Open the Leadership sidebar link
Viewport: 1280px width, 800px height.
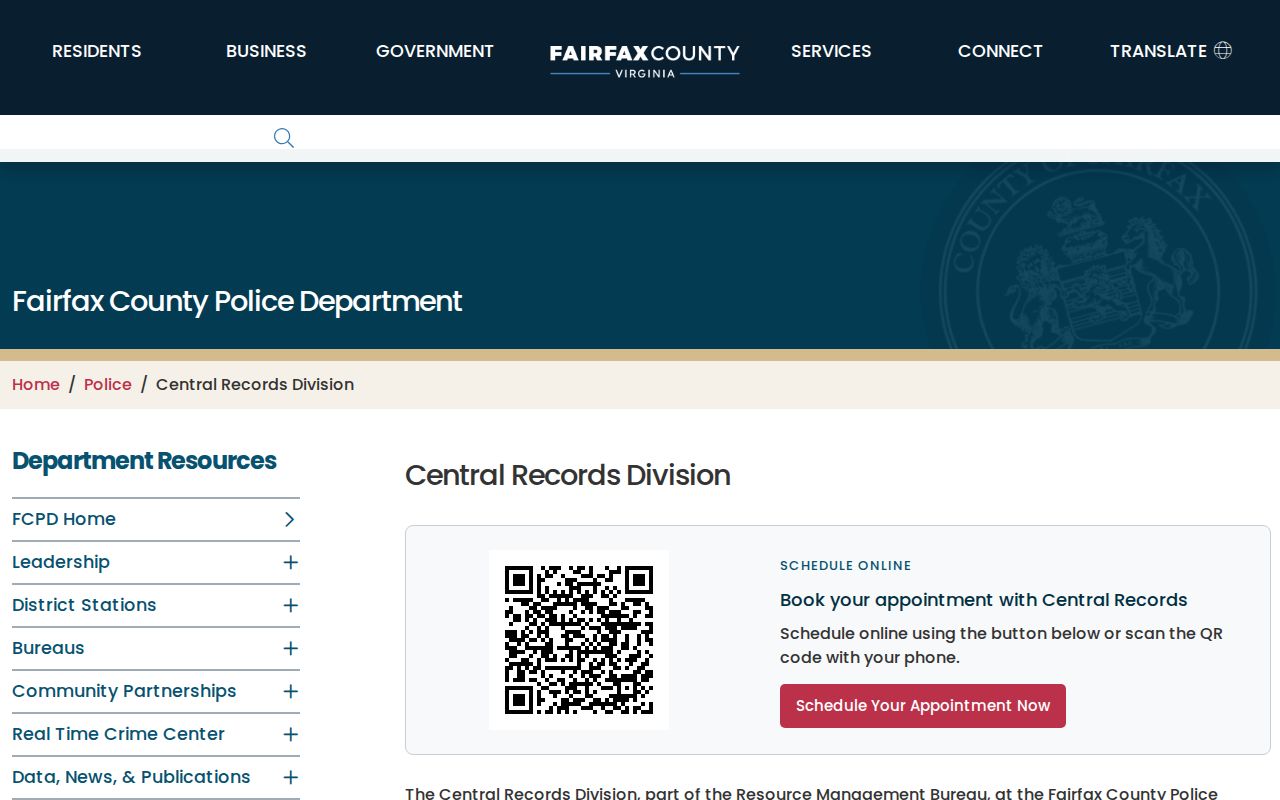click(x=61, y=562)
